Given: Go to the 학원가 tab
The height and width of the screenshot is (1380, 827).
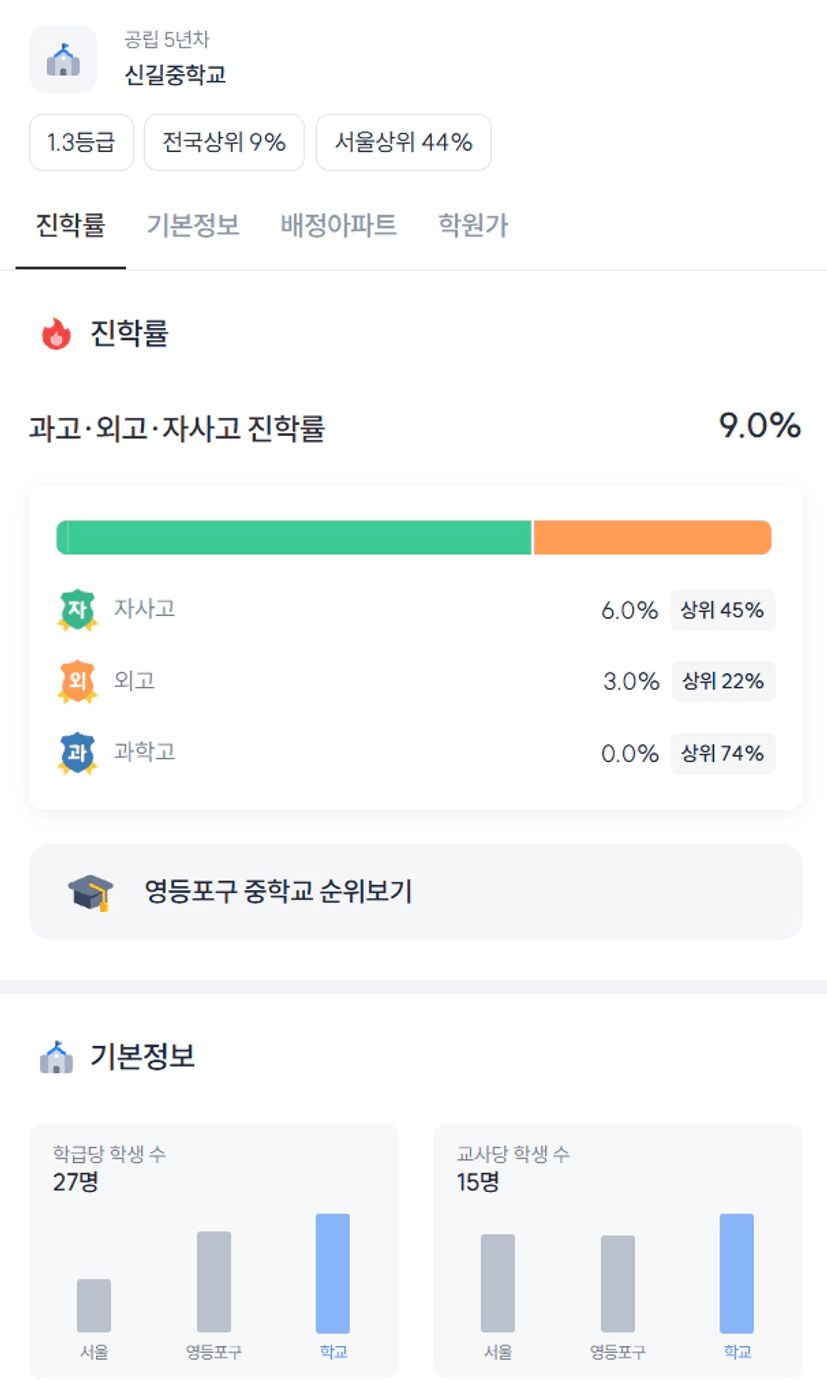Looking at the screenshot, I should 473,225.
